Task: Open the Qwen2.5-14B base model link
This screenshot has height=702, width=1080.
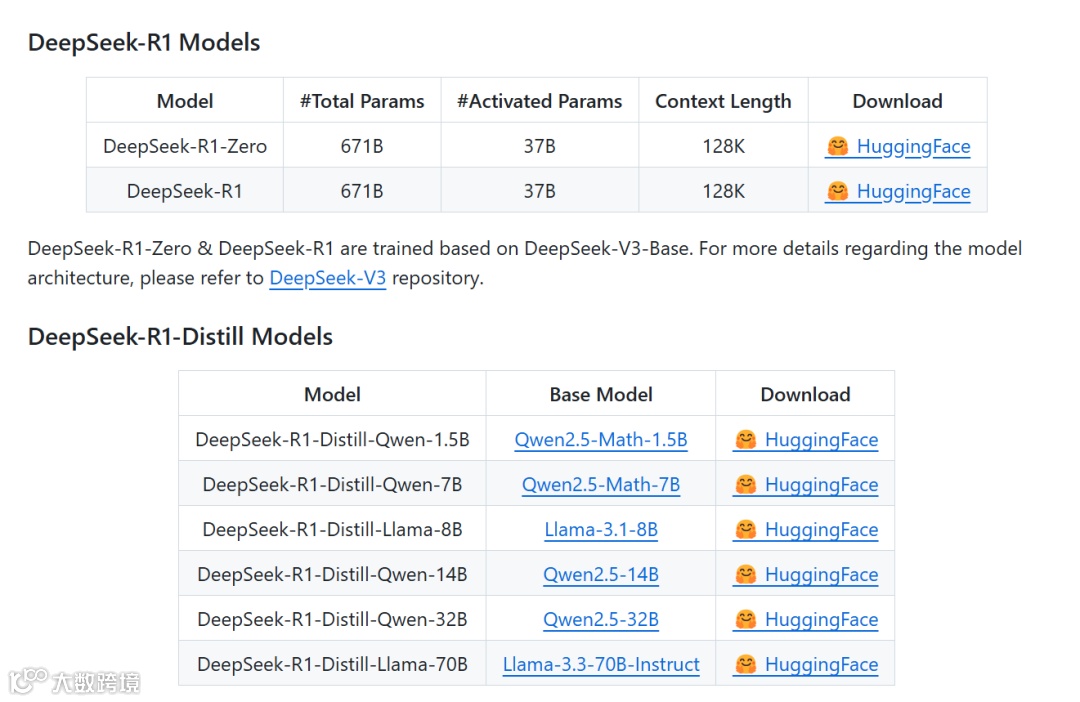Action: click(x=601, y=574)
